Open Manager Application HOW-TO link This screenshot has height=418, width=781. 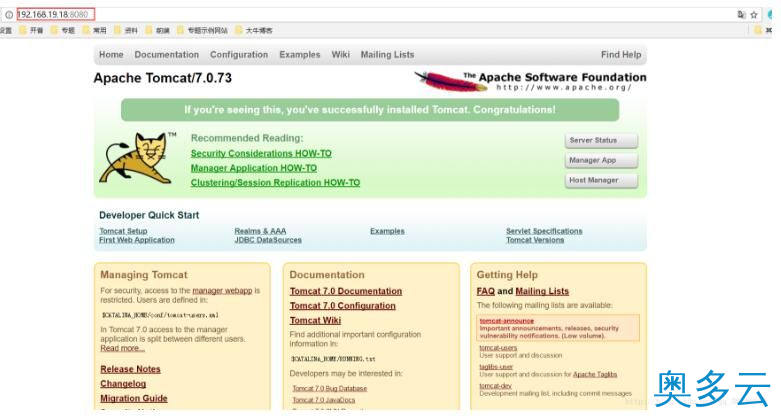pos(254,168)
